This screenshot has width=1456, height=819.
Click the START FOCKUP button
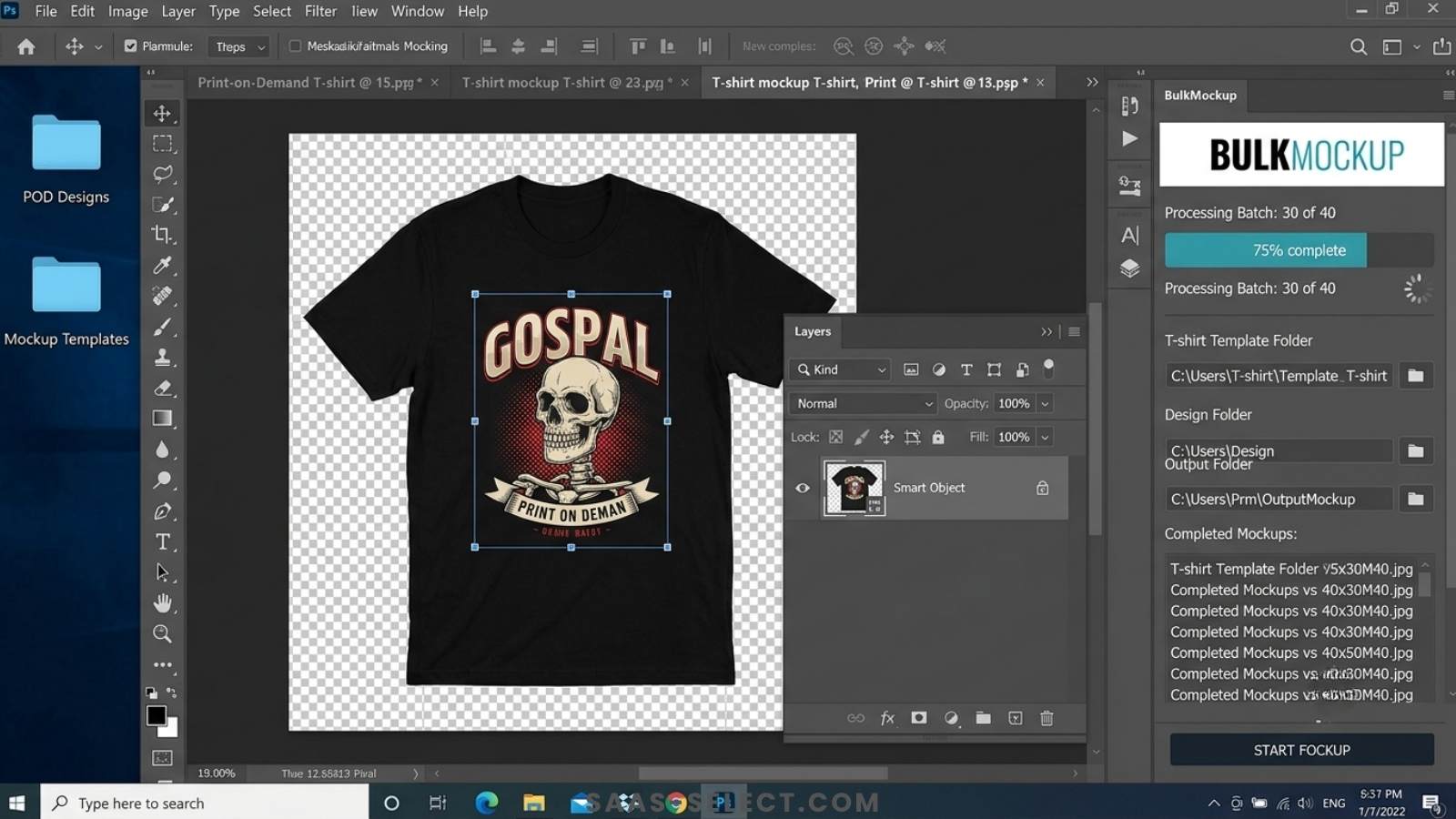(1301, 750)
